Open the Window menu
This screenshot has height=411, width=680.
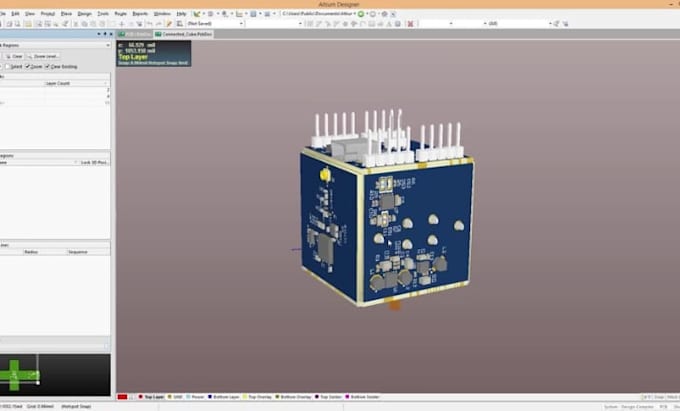[x=162, y=14]
